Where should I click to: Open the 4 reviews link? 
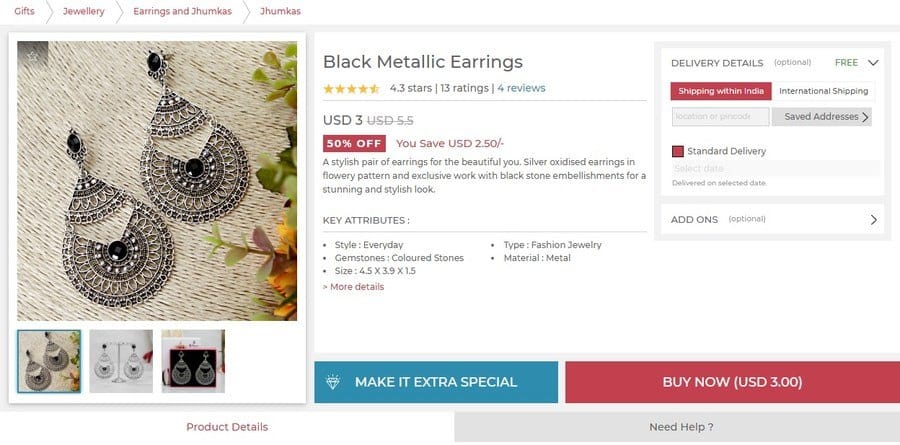click(x=521, y=88)
